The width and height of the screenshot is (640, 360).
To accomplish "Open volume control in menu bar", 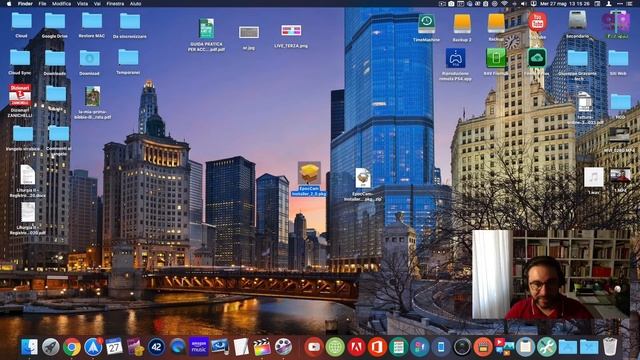I will click(x=524, y=4).
